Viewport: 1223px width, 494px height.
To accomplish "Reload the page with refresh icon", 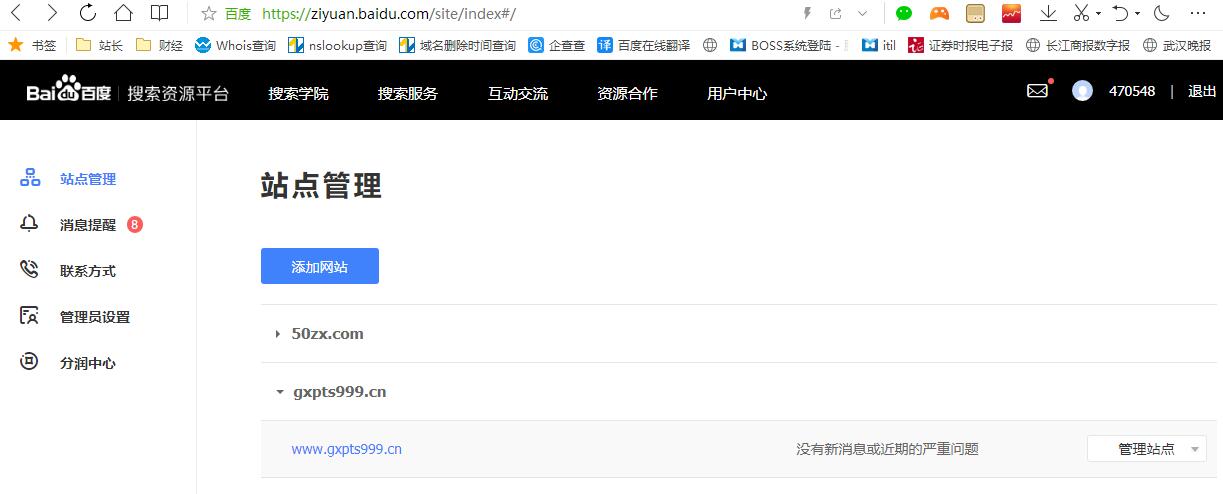I will [87, 13].
